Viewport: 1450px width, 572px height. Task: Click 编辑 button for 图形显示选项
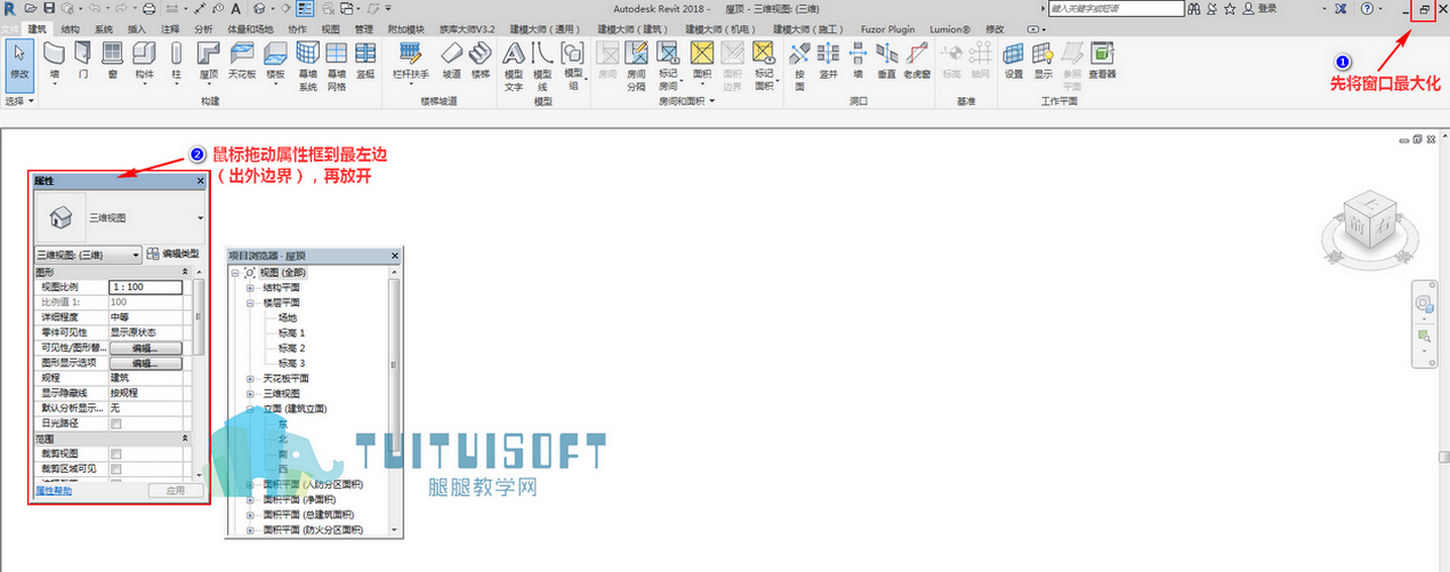coord(146,363)
